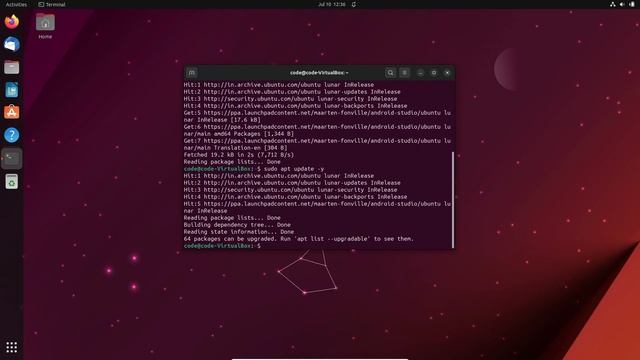The image size is (640, 360).
Task: Open terminal hamburger menu
Action: click(404, 73)
